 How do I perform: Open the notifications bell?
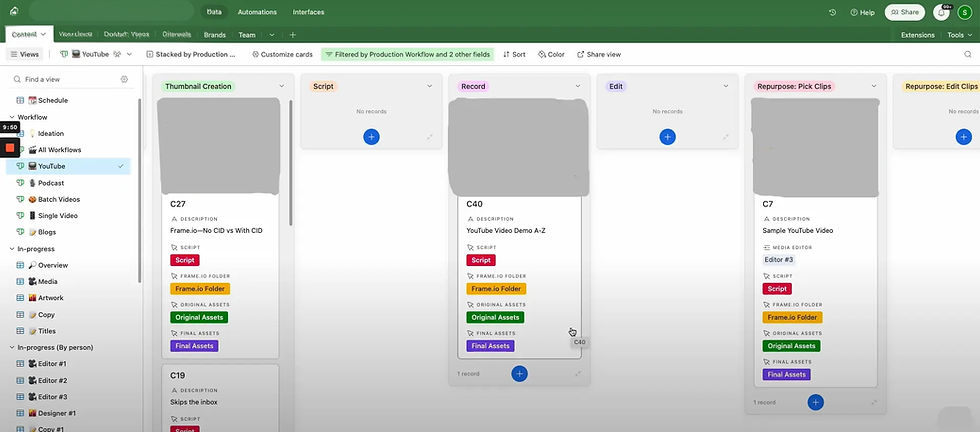(x=941, y=12)
